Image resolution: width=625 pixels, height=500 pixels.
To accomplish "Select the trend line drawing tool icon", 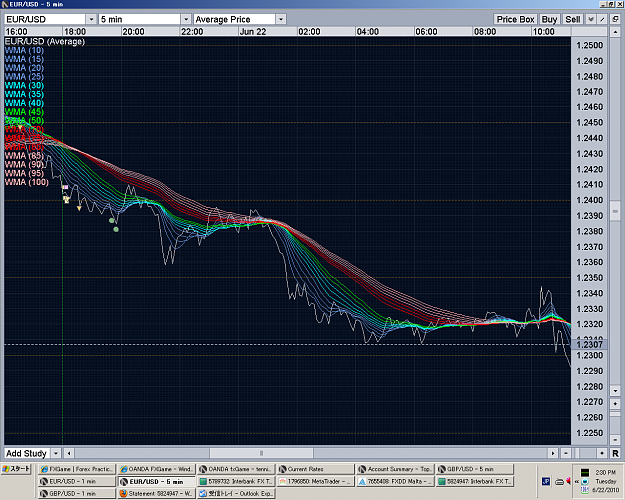I will pos(602,19).
